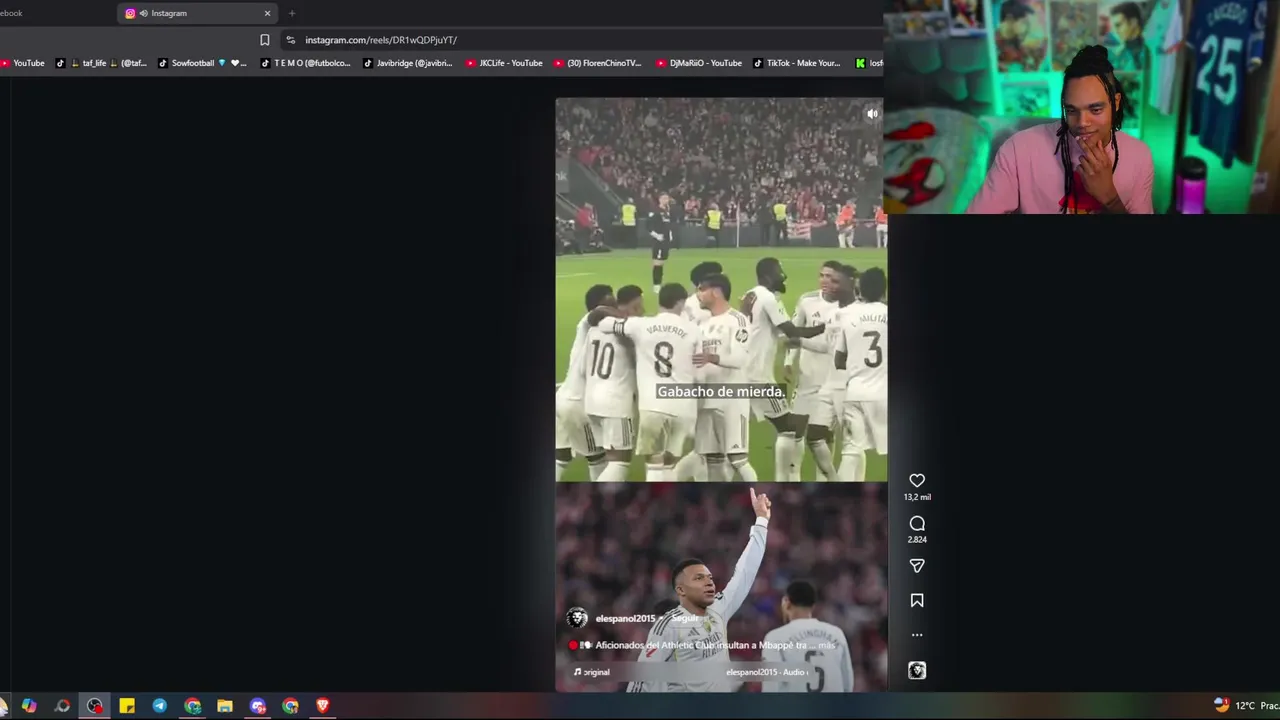Open File Explorer from taskbar

[225, 706]
